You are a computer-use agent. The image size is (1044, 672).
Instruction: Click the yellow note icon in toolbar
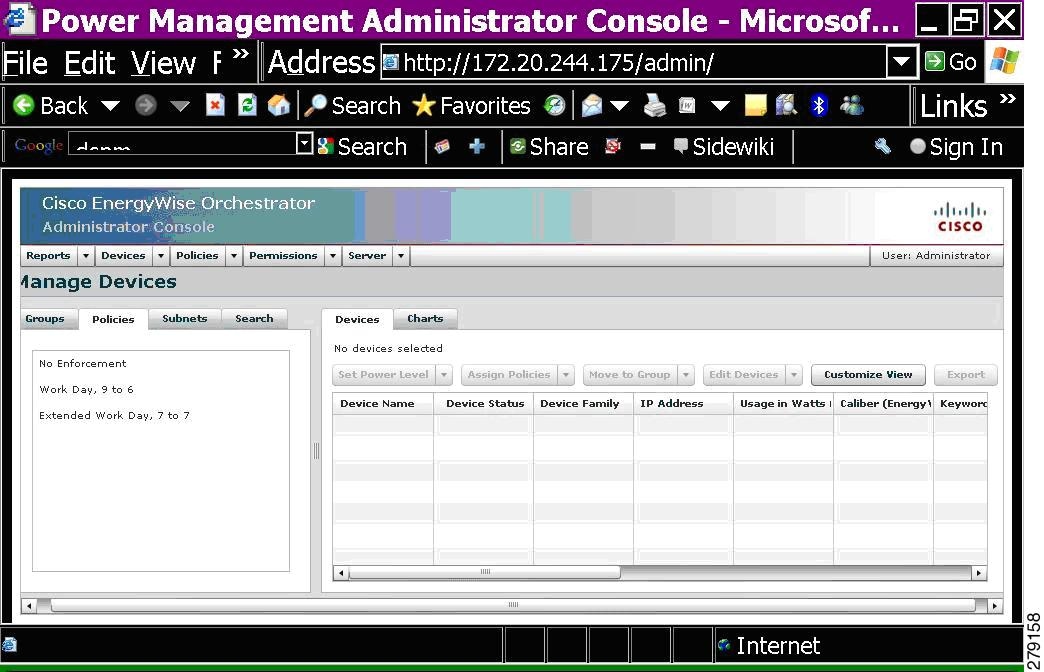(x=755, y=105)
